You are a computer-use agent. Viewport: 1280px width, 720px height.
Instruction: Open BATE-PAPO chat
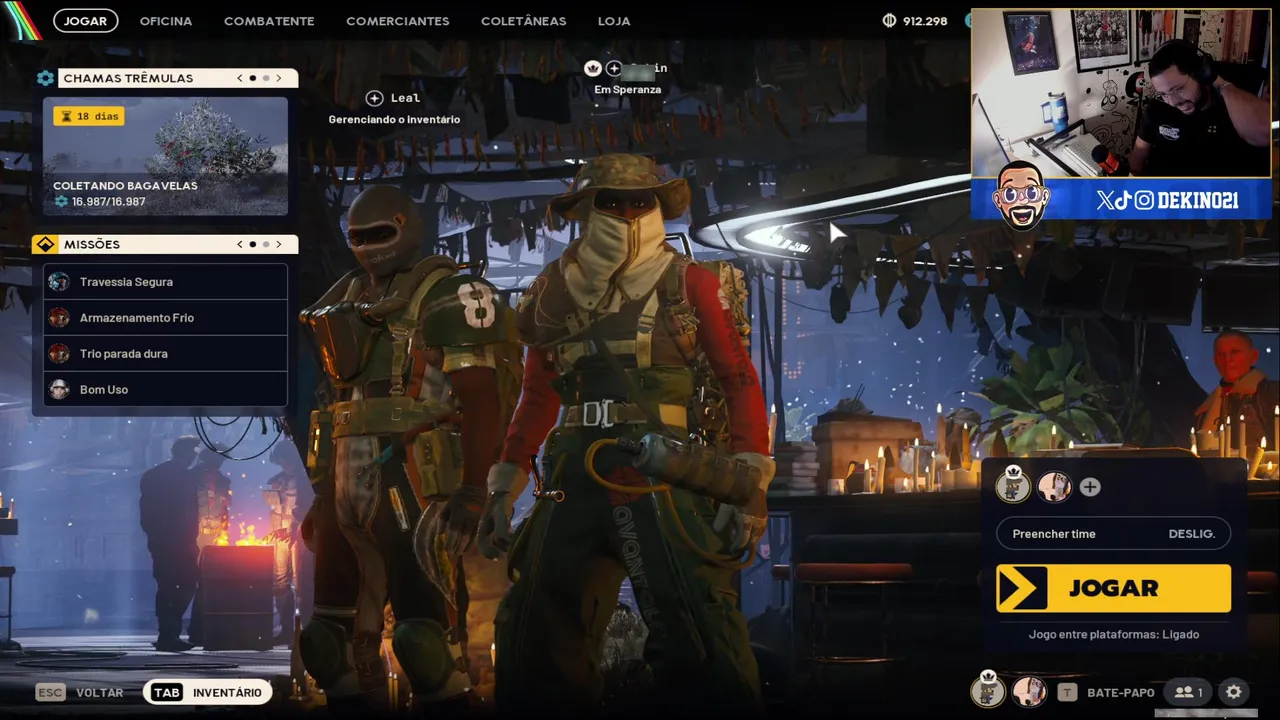1120,692
